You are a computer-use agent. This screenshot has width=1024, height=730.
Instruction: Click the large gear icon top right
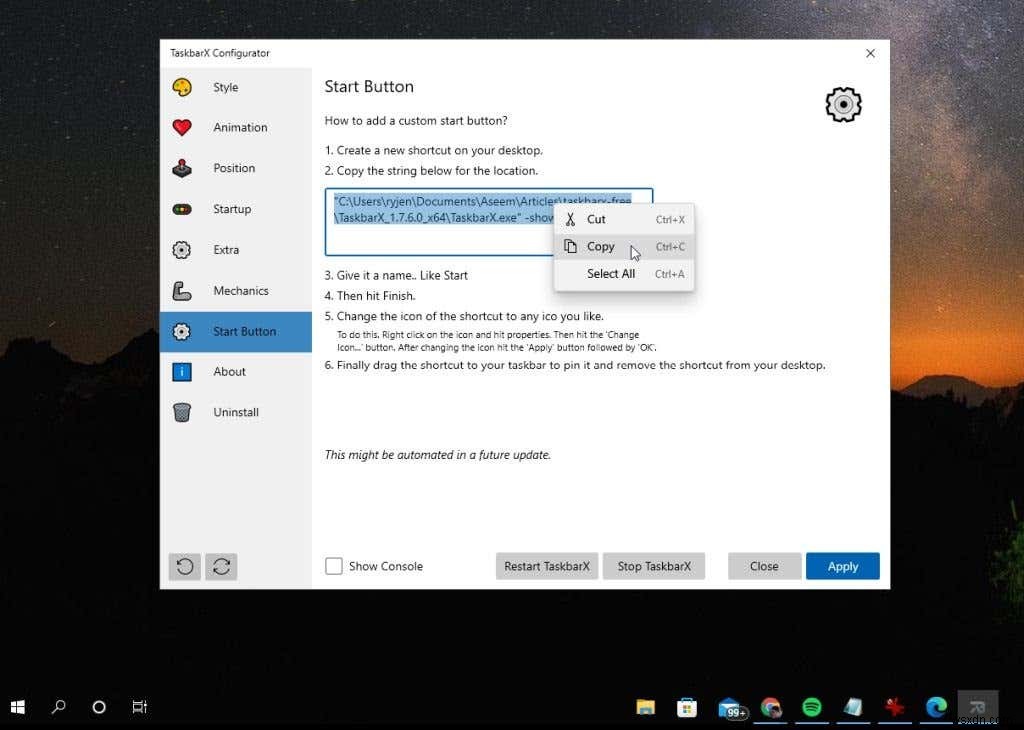(x=842, y=104)
